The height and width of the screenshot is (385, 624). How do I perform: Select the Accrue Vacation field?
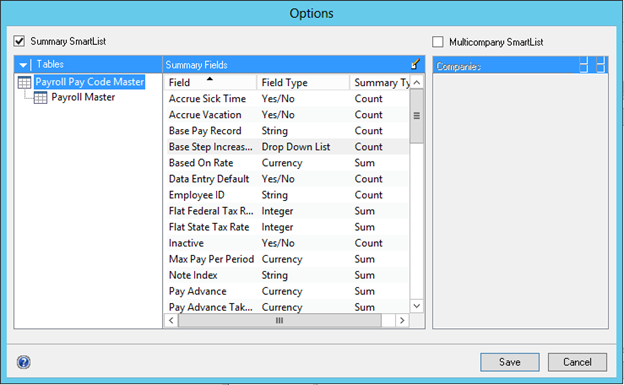[205, 115]
